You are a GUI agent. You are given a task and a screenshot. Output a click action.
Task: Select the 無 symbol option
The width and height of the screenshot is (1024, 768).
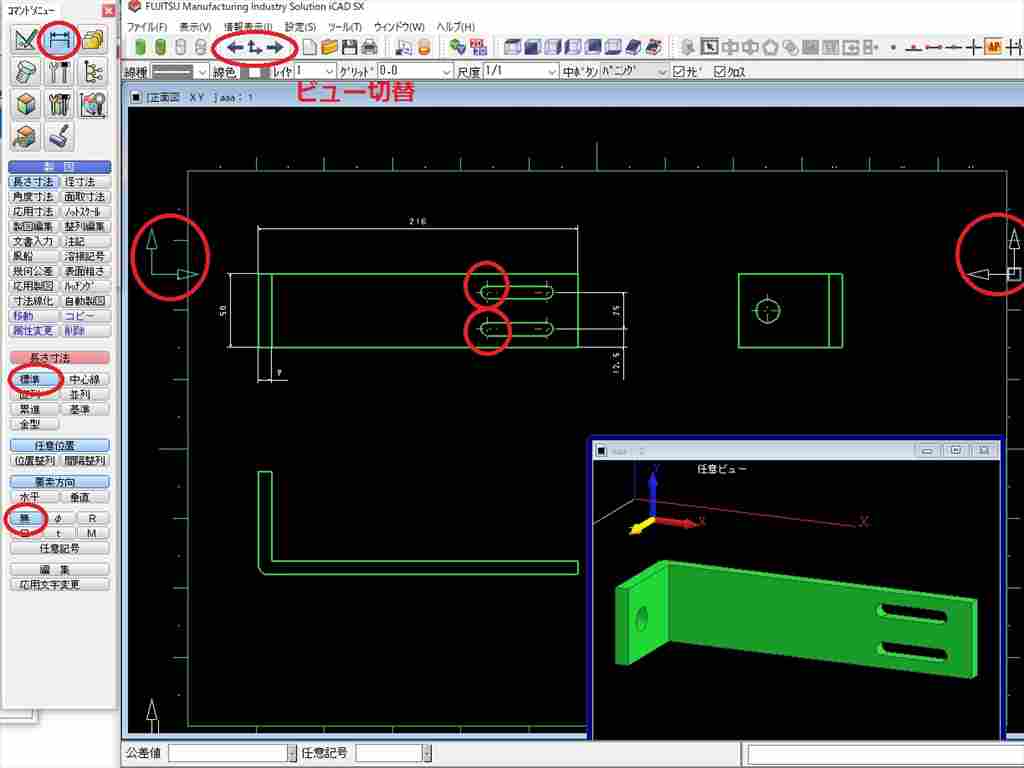(x=25, y=519)
